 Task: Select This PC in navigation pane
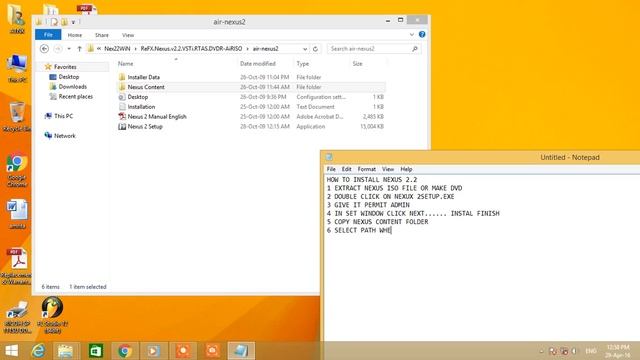63,116
